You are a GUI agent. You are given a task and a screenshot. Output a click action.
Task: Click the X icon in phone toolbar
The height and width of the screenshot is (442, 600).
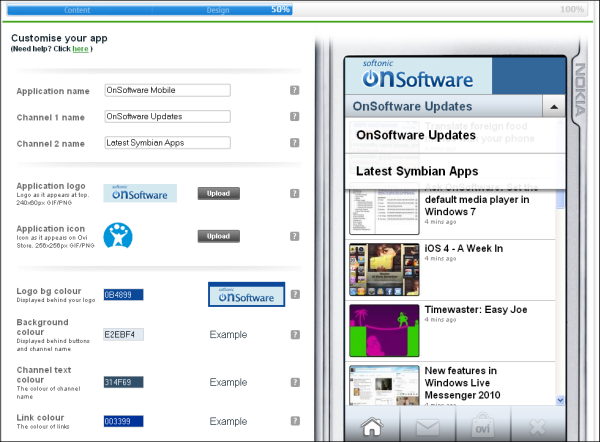537,427
